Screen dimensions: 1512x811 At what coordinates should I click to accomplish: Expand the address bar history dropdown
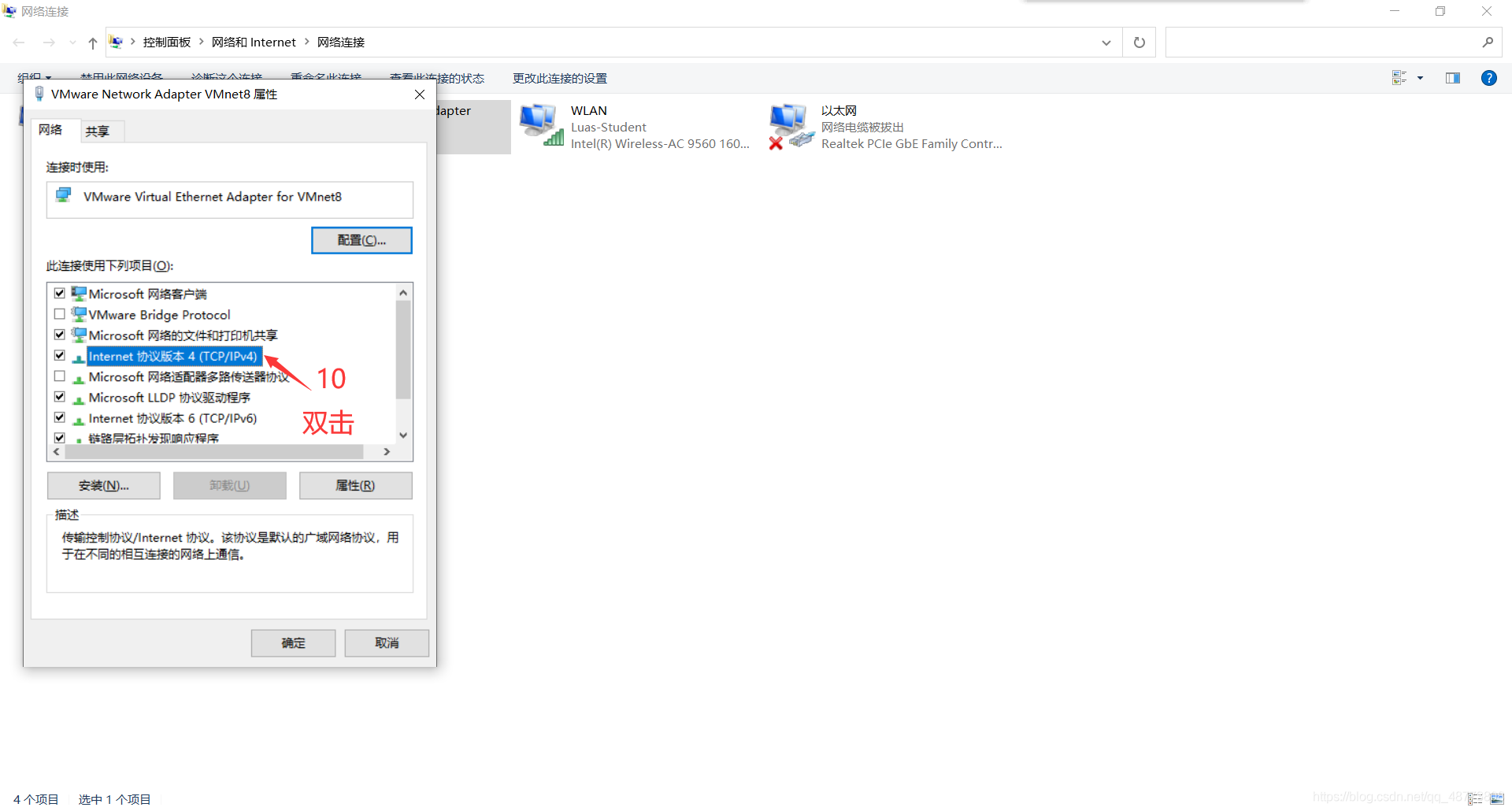[1106, 43]
